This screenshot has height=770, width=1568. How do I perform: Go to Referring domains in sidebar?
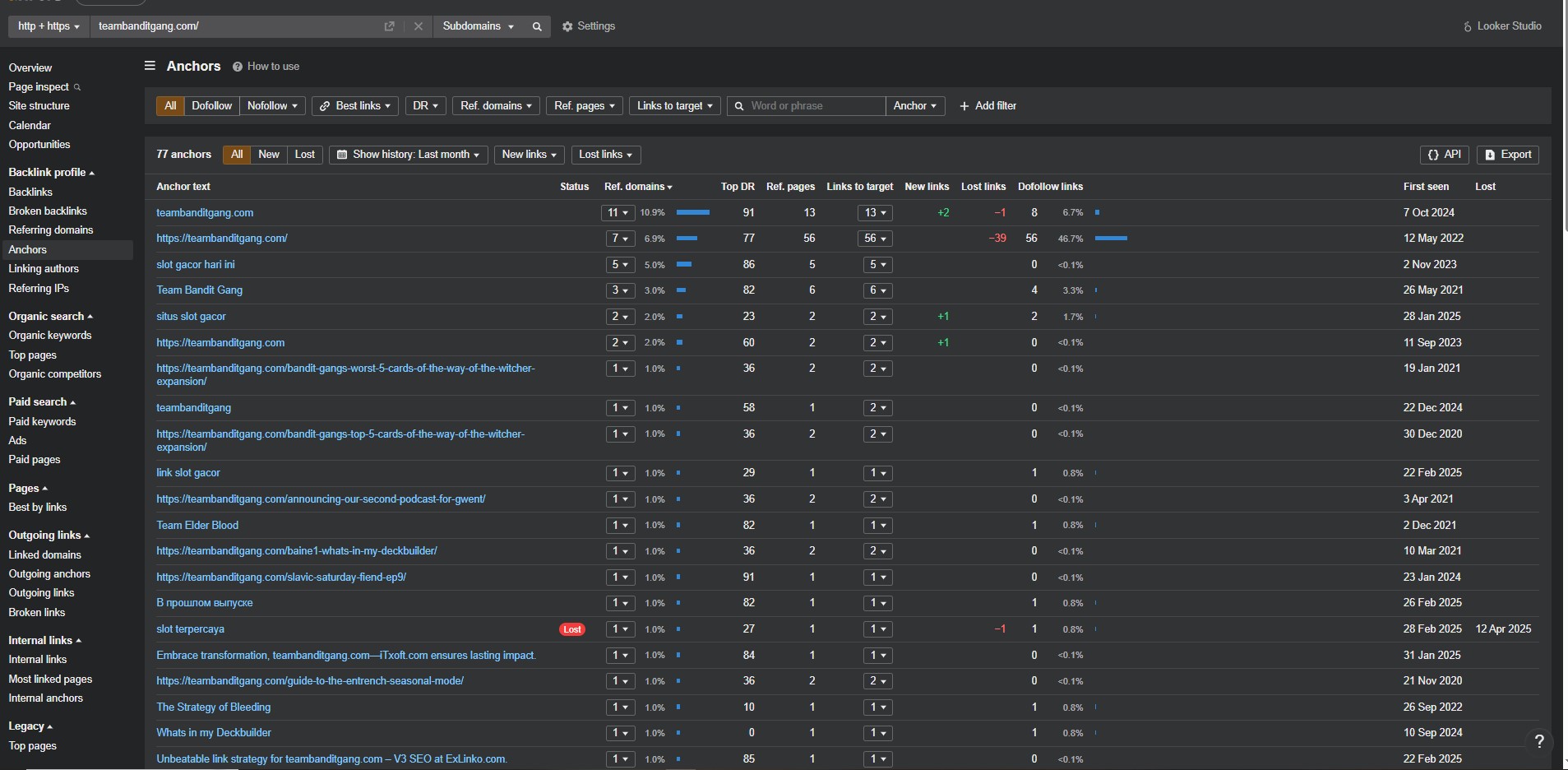(51, 230)
